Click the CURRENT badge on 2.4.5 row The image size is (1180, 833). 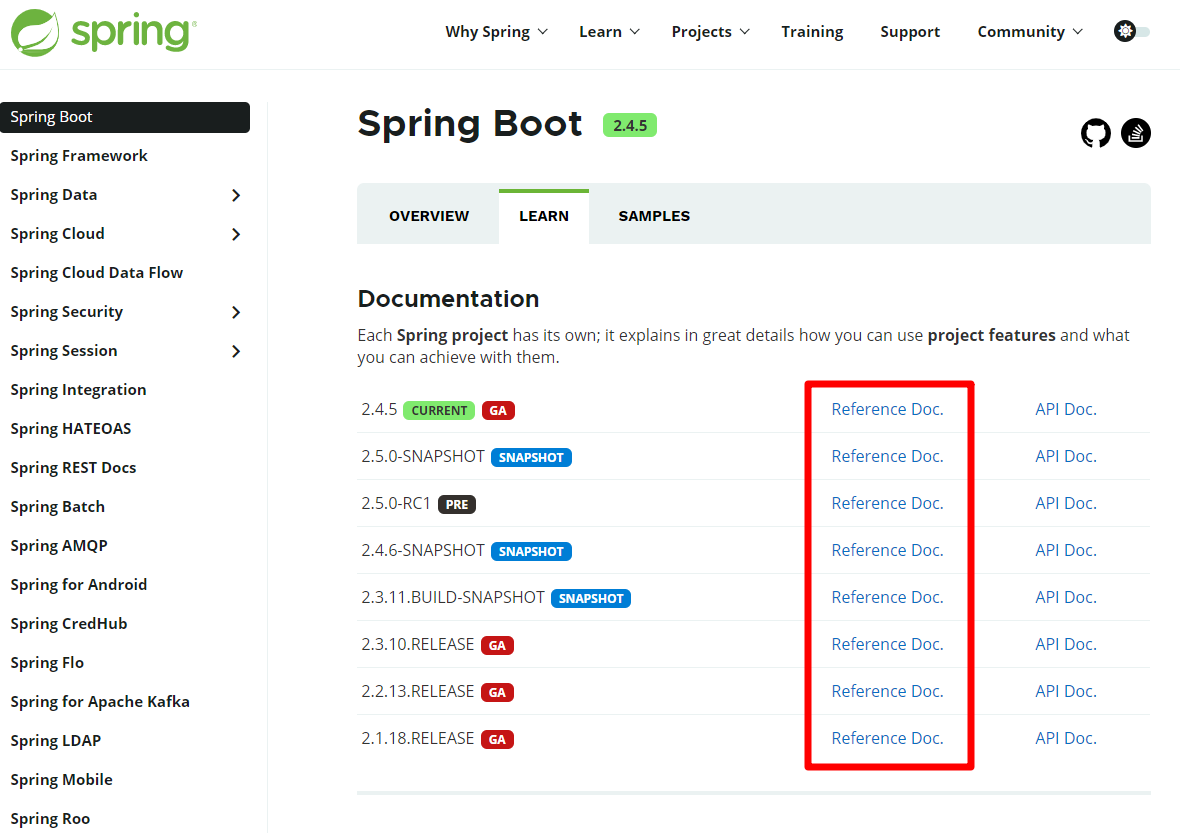(439, 411)
